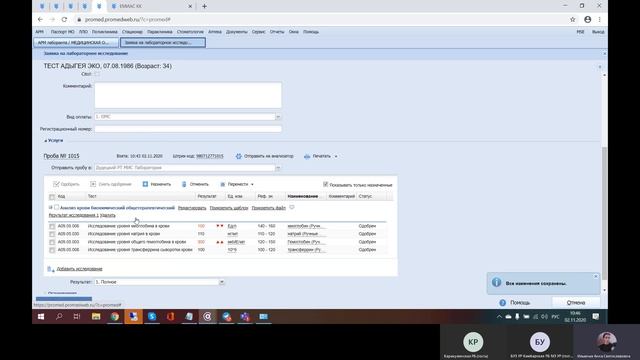Image resolution: width=640 pixels, height=360 pixels.
Task: Close the saved changes notification
Action: [x=596, y=276]
